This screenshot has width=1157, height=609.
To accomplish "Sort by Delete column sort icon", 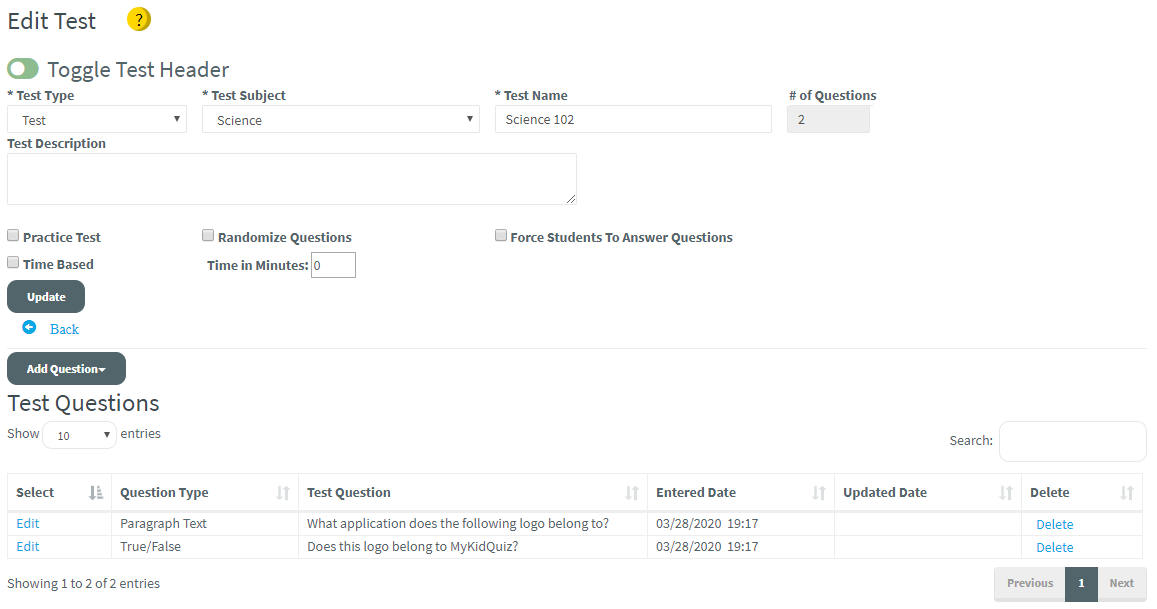I will point(1127,492).
